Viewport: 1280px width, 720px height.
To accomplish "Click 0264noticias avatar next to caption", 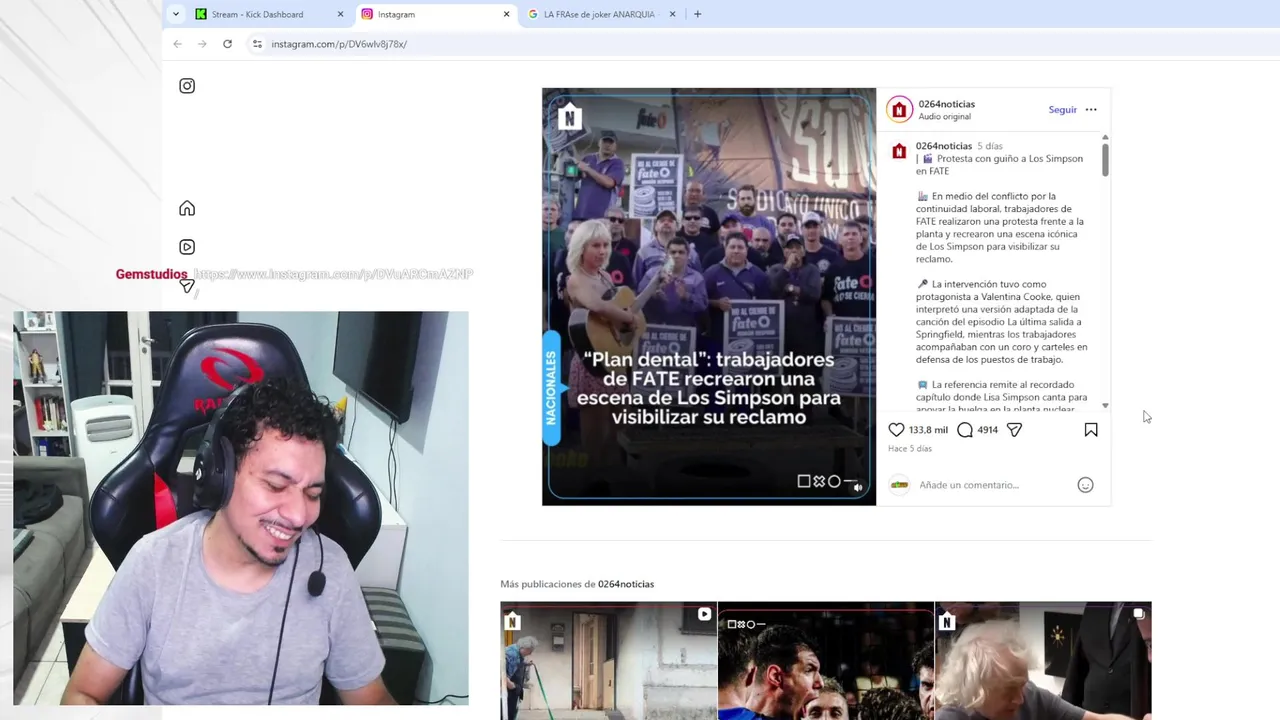I will pos(899,151).
